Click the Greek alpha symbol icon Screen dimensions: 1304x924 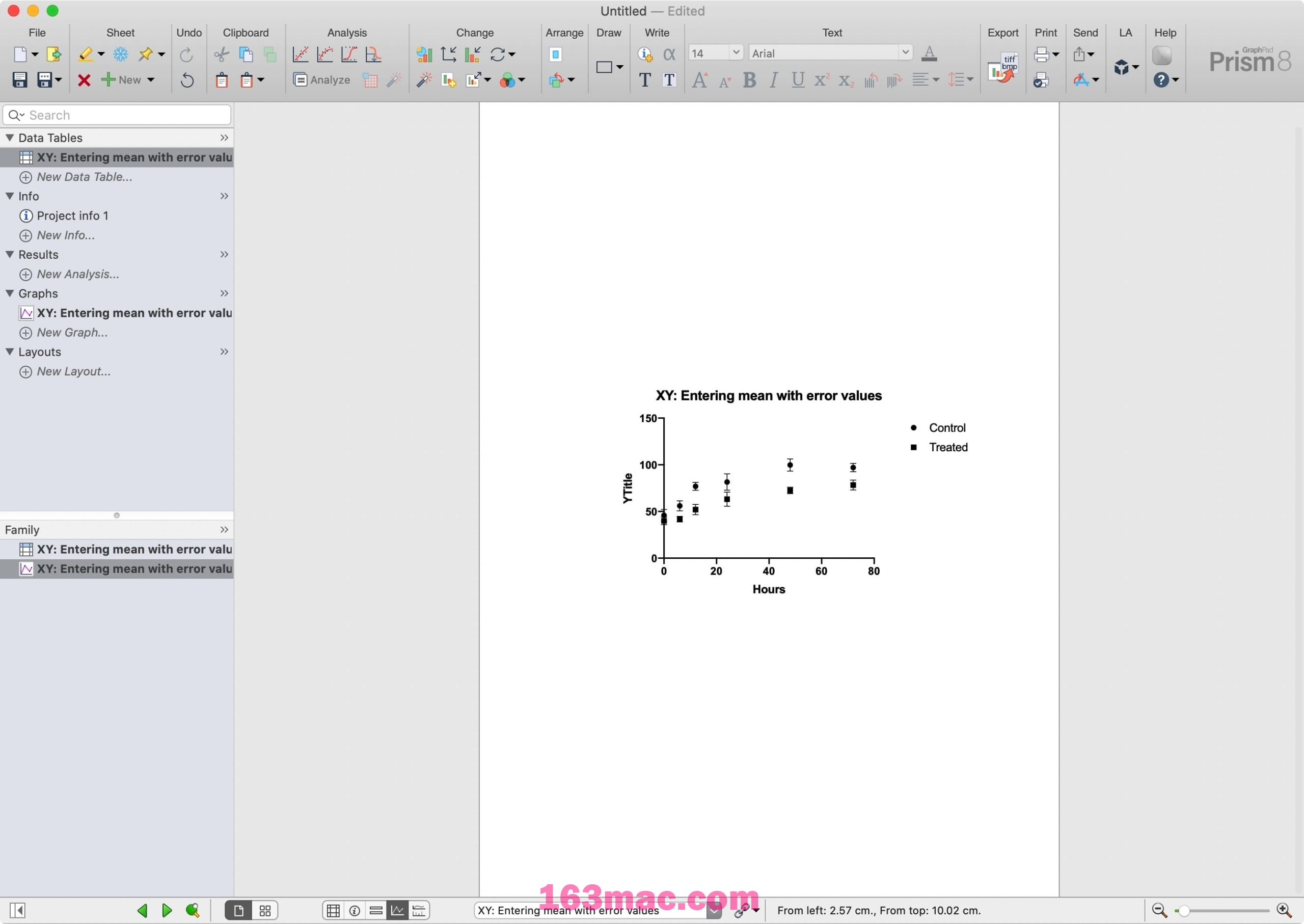[x=669, y=55]
